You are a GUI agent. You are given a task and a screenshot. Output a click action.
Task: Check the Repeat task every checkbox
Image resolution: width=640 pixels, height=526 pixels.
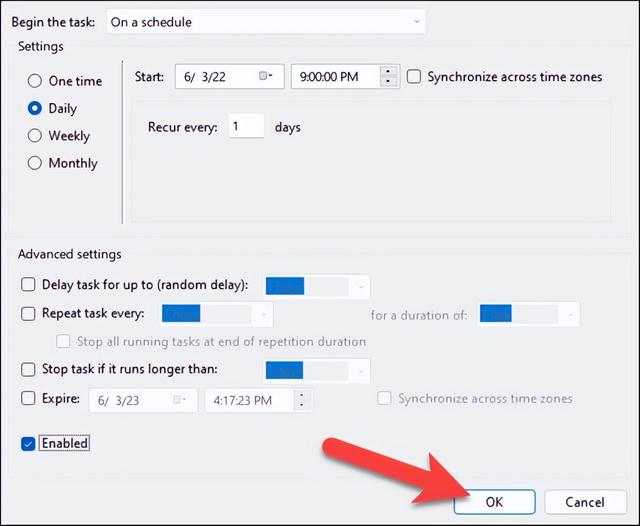coord(28,313)
